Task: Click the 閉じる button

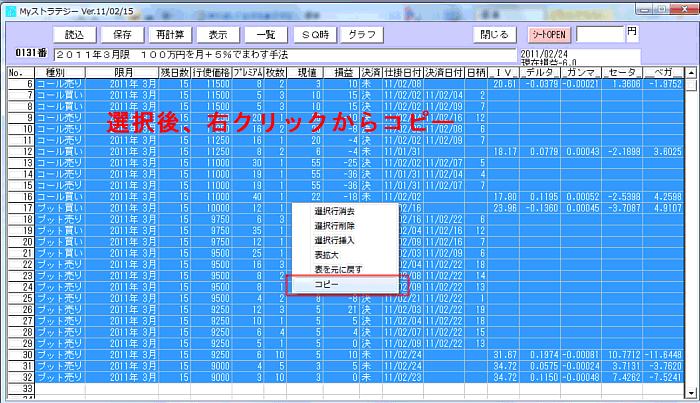Action: pyautogui.click(x=494, y=35)
